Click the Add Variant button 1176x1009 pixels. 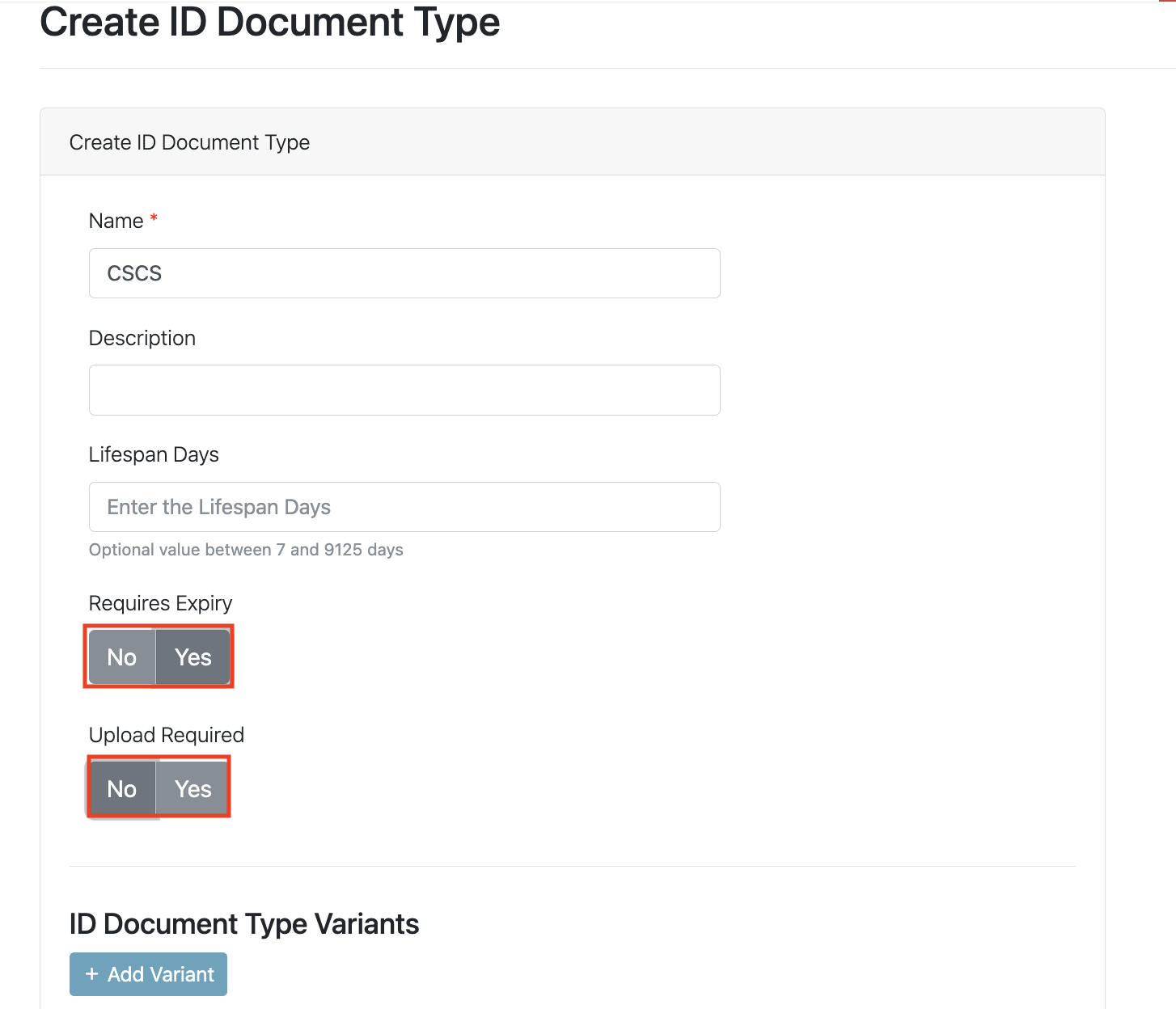(148, 974)
